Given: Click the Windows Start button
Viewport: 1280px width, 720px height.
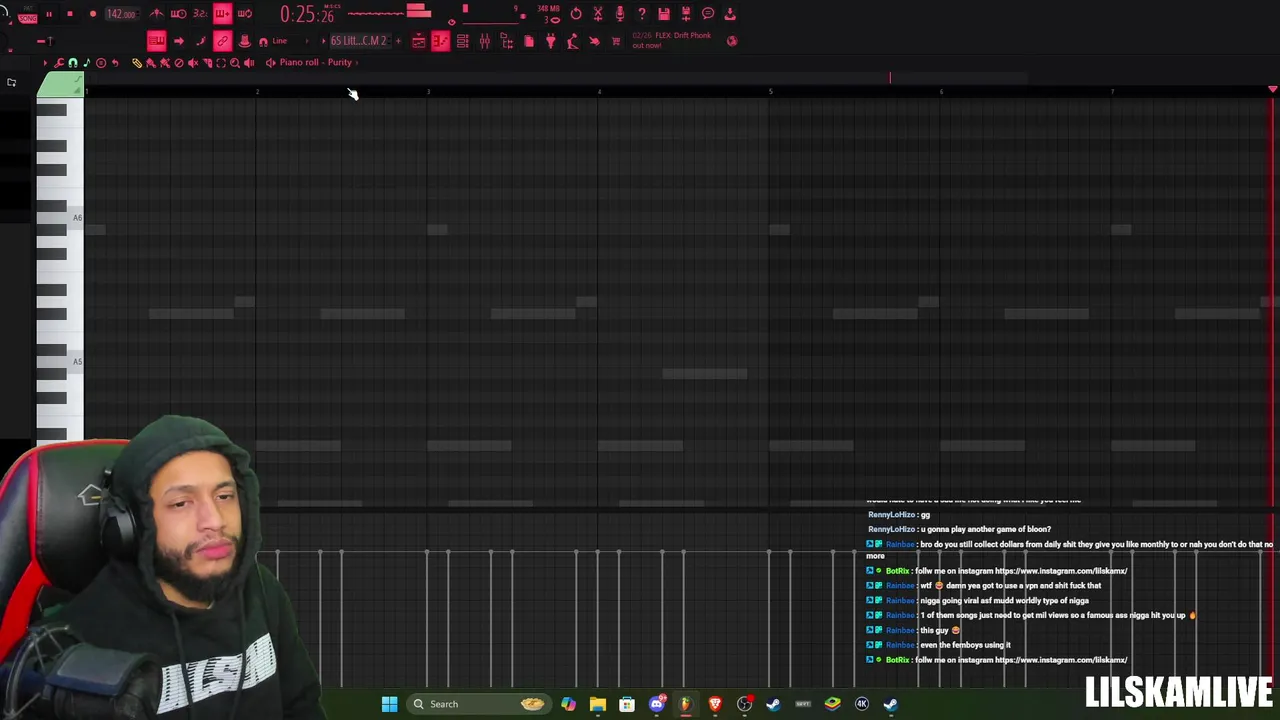Looking at the screenshot, I should pyautogui.click(x=390, y=704).
